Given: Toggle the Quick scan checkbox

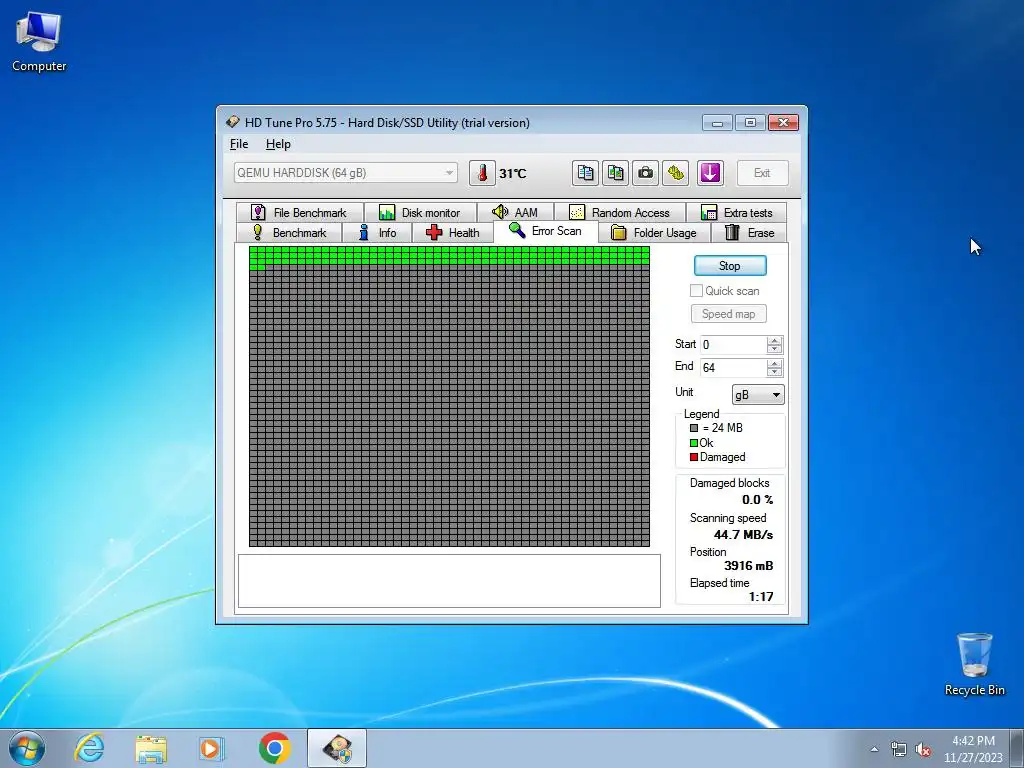Looking at the screenshot, I should tap(697, 291).
